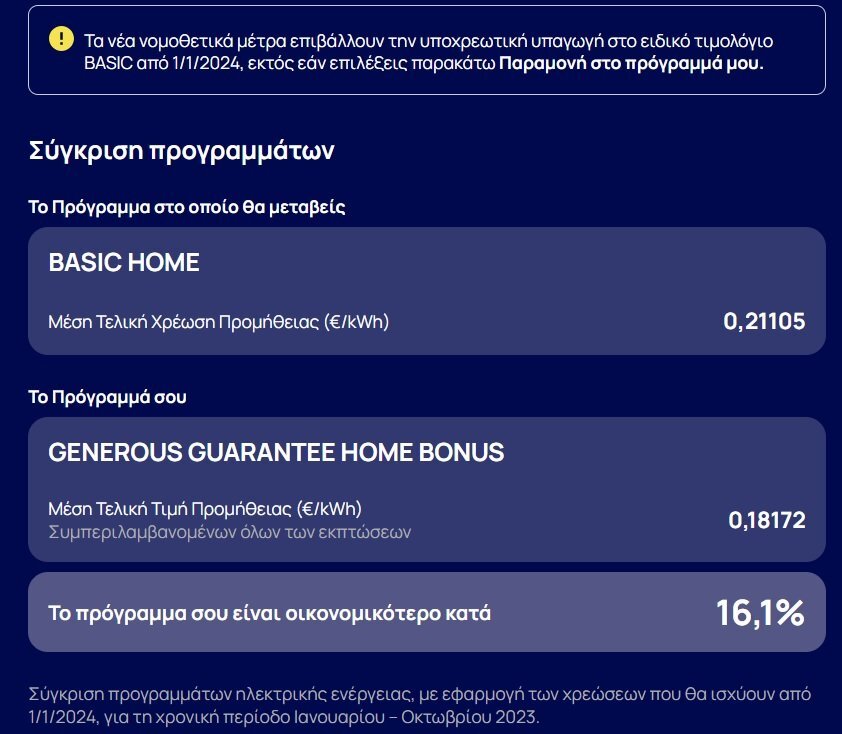Select the BASIC HOME program title
The width and height of the screenshot is (842, 734).
pyautogui.click(x=124, y=262)
